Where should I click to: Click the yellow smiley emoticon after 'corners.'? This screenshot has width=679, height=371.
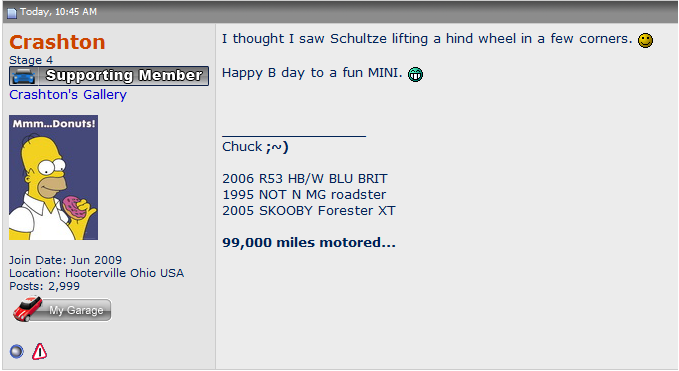[645, 40]
